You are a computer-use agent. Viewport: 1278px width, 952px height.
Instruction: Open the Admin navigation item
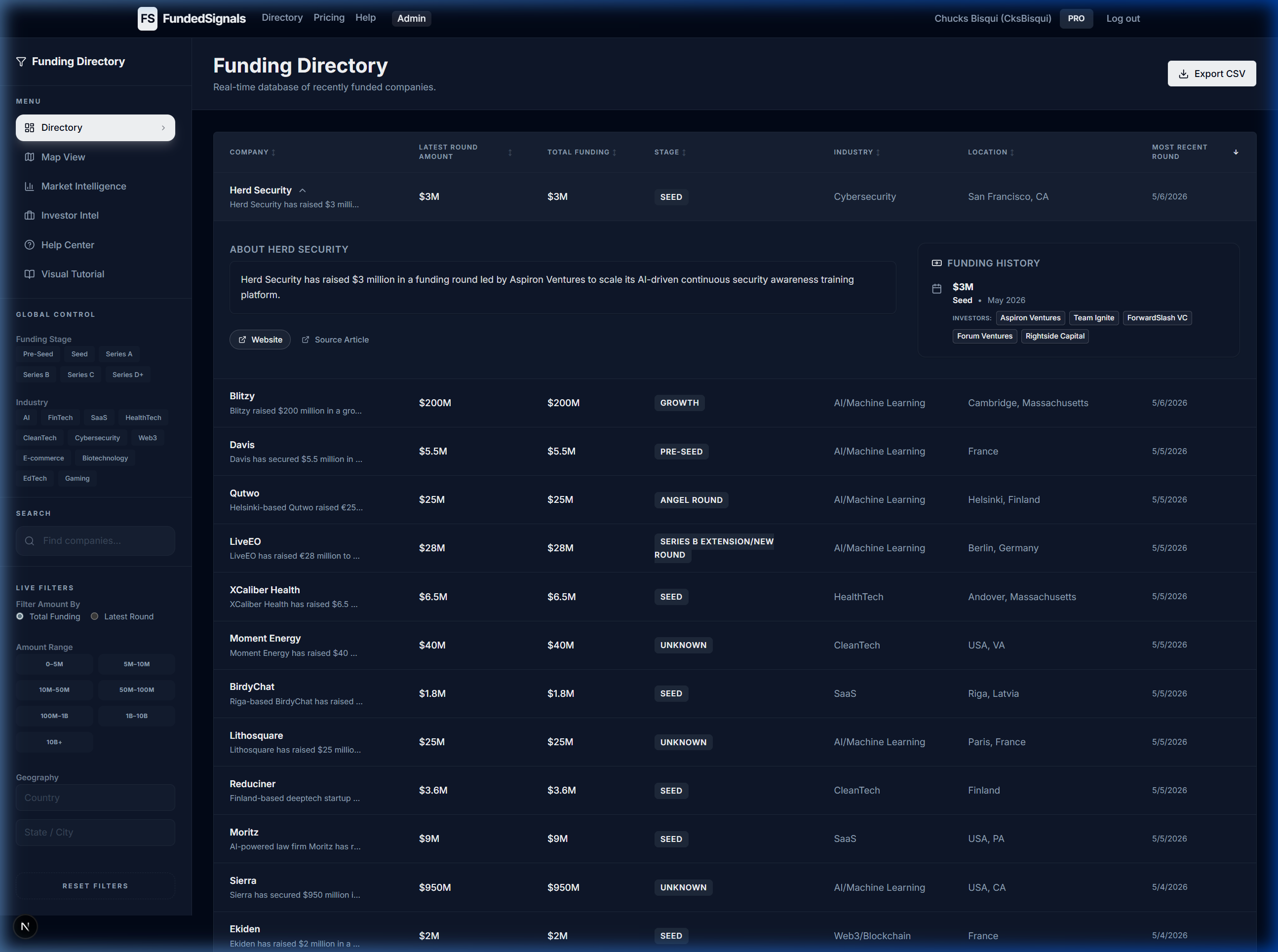click(411, 18)
